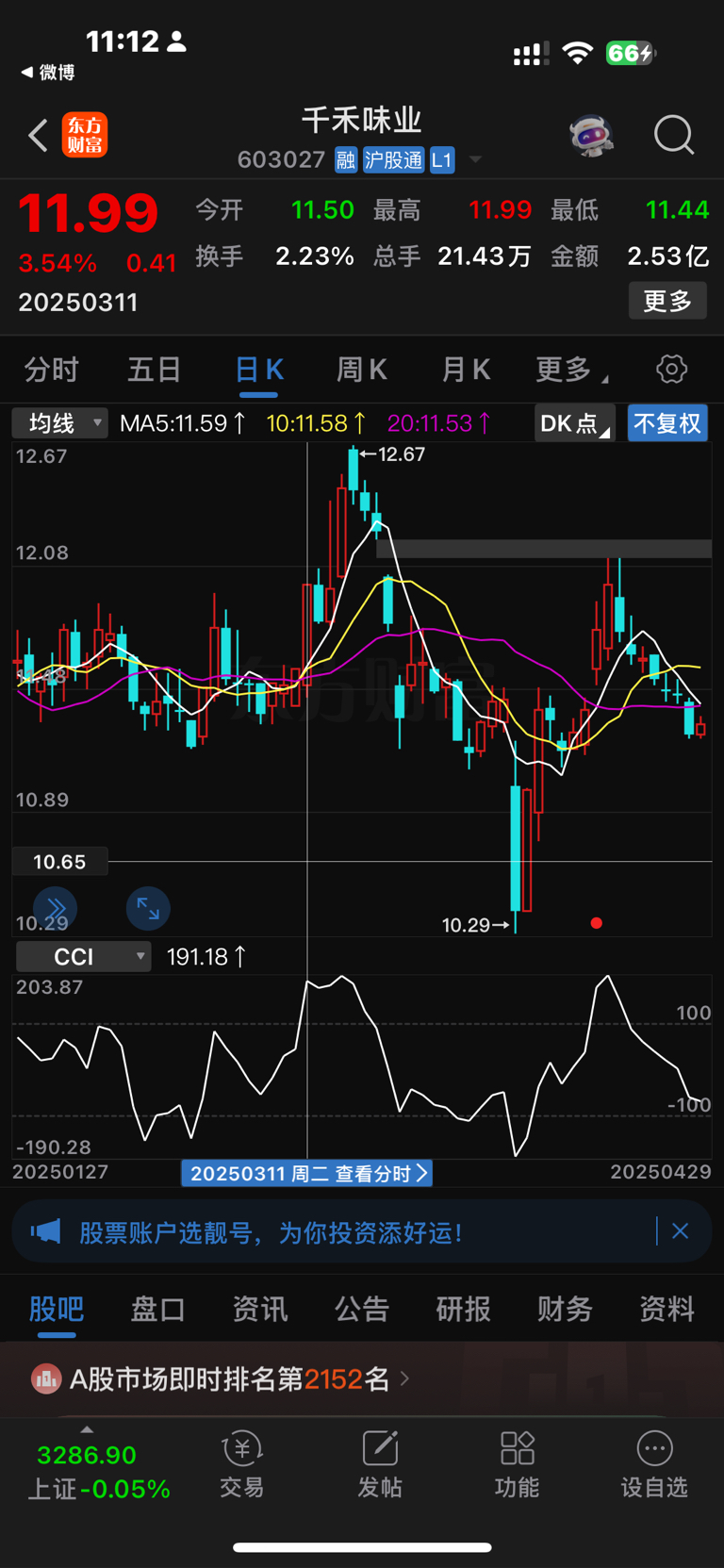The height and width of the screenshot is (1568, 724).
Task: Expand 更多 chart period menu
Action: [571, 370]
